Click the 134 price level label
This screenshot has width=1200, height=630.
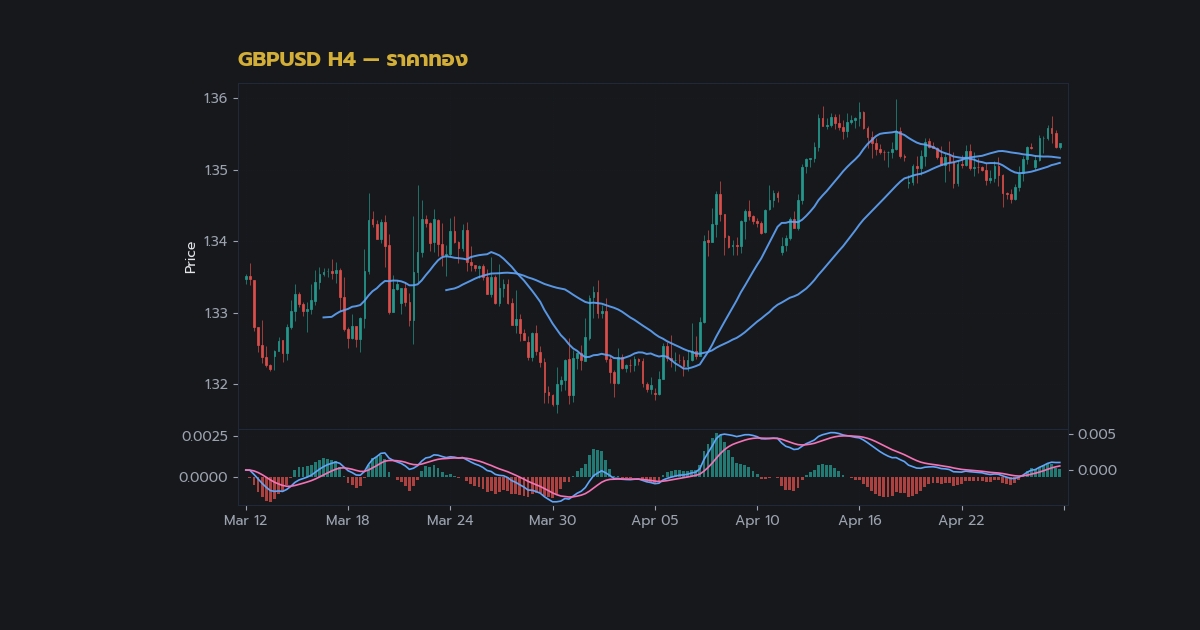(x=217, y=241)
